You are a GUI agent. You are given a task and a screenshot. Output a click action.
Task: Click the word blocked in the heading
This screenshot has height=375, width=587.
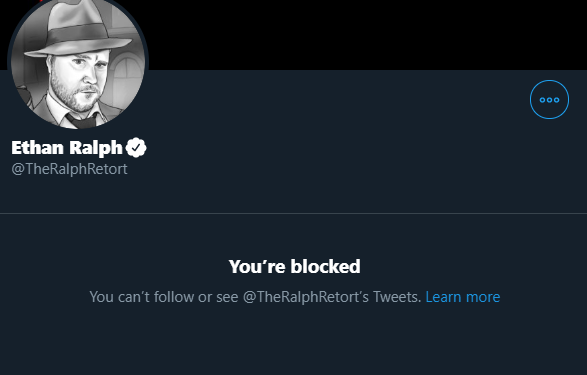tap(325, 266)
